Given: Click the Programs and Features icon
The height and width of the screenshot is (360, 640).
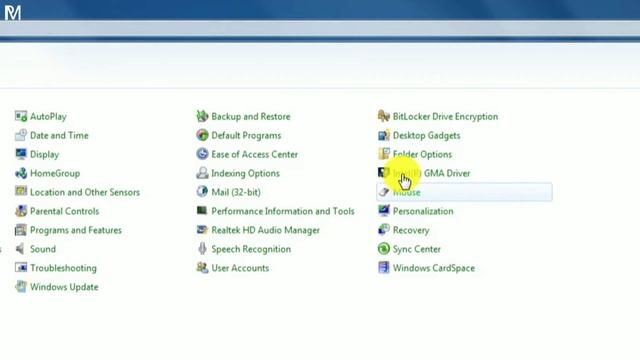Looking at the screenshot, I should pyautogui.click(x=21, y=230).
